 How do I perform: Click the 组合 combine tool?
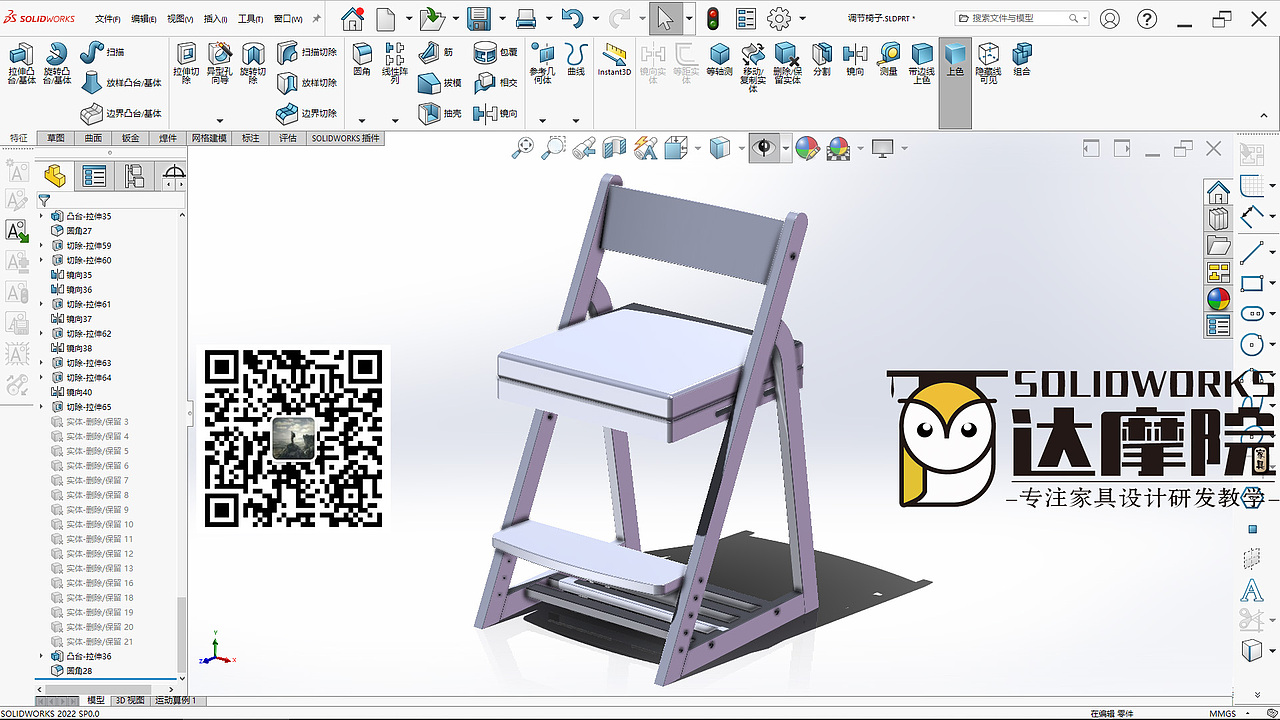(x=1021, y=59)
